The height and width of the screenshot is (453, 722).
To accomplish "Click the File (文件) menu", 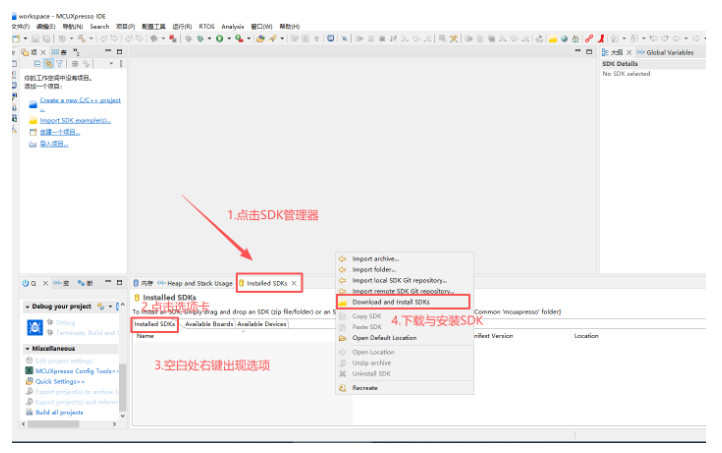I will pos(21,27).
